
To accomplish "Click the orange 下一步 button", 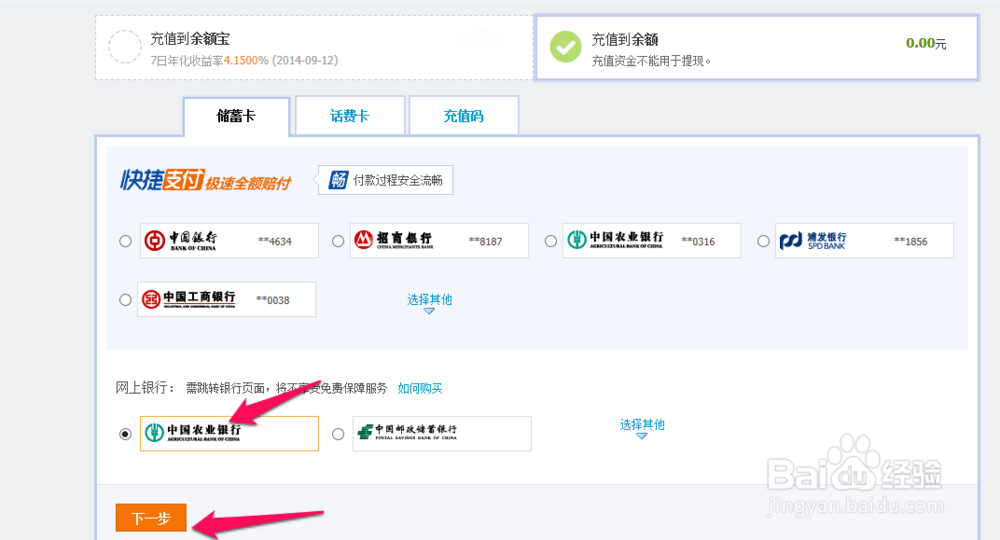I will (x=151, y=518).
